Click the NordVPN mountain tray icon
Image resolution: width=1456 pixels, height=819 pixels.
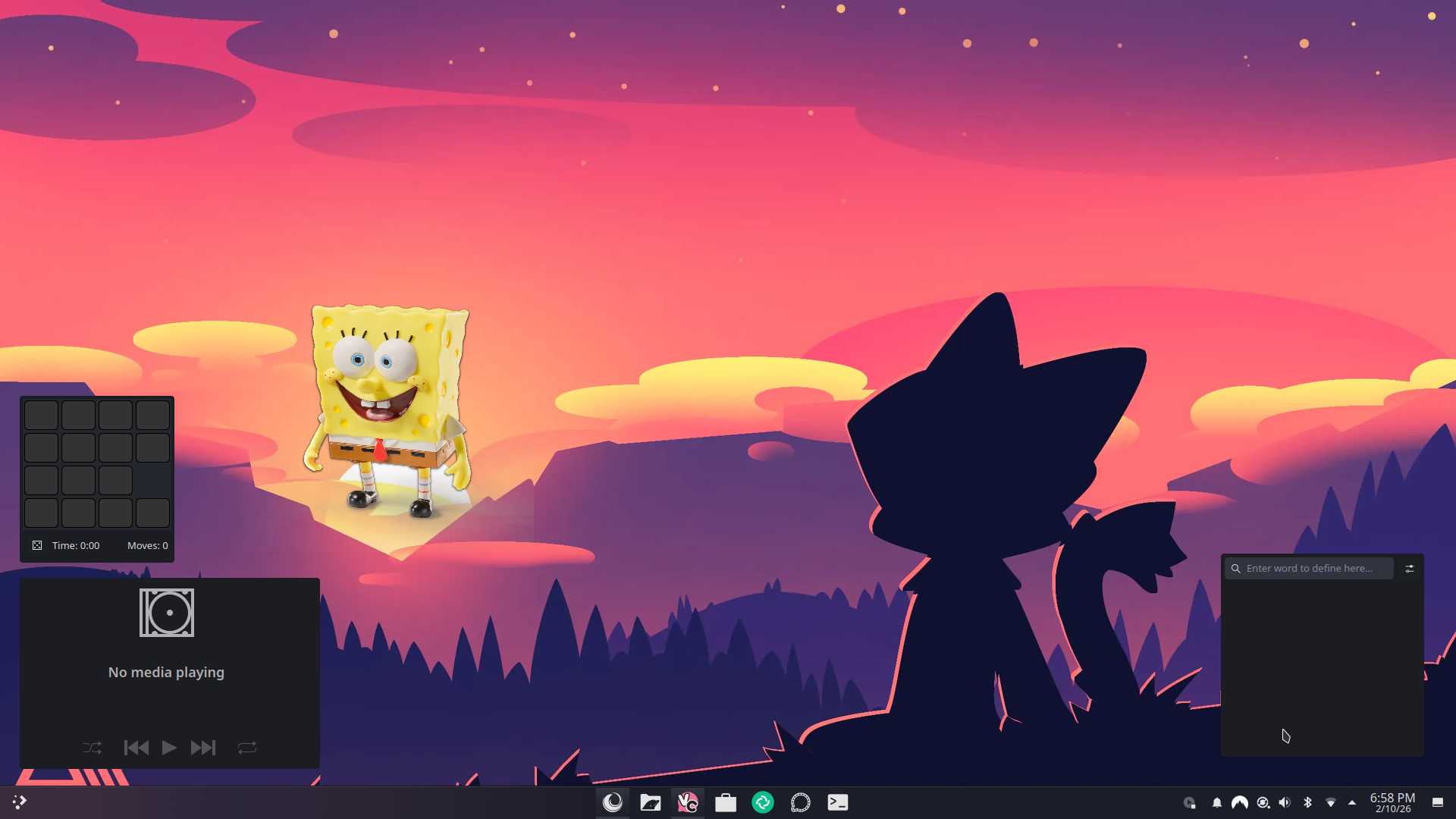(1239, 802)
